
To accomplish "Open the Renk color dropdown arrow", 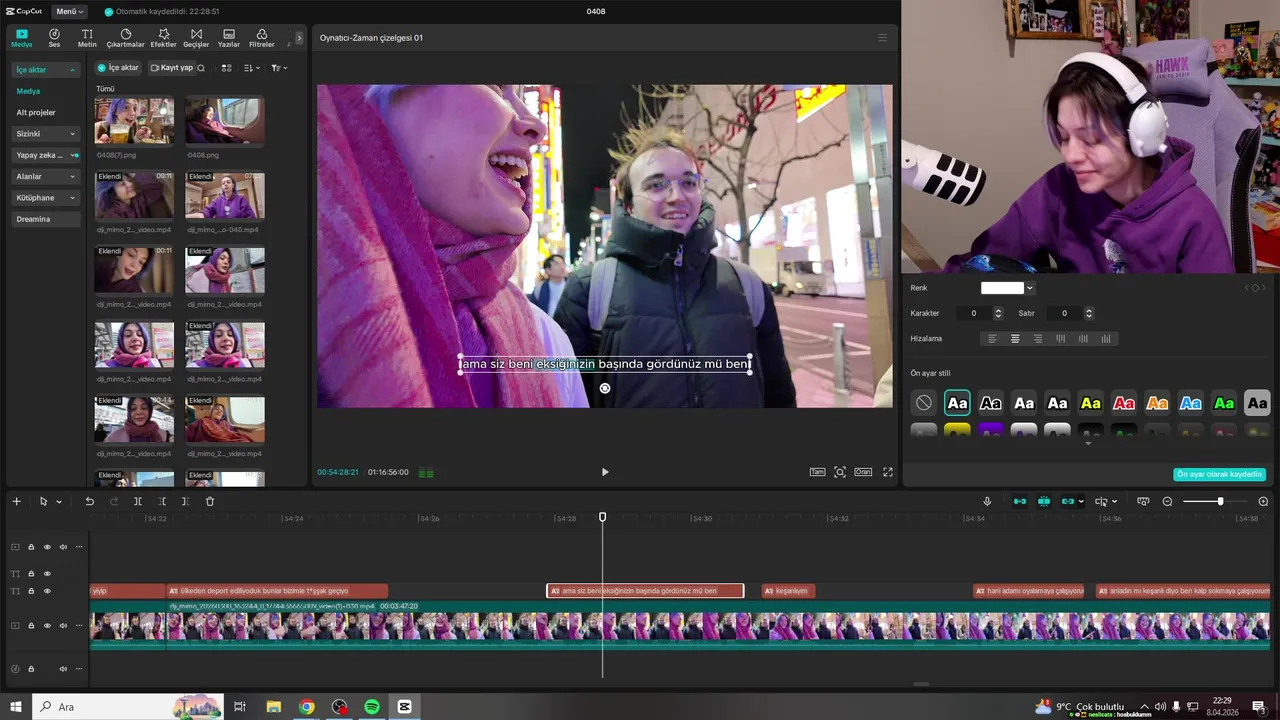I will (x=1030, y=288).
